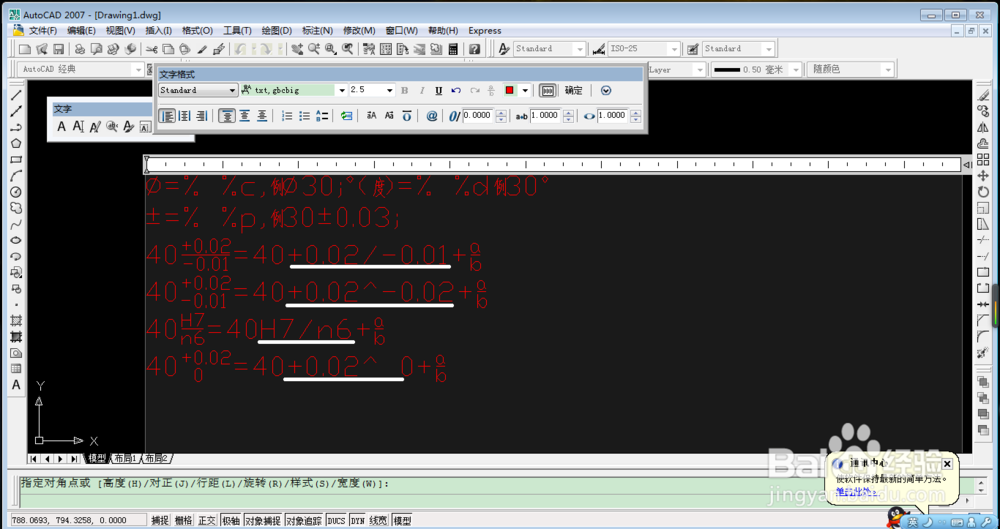This screenshot has height=529, width=1000.
Task: Toggle 正交 ortho mode in status bar
Action: (x=207, y=521)
